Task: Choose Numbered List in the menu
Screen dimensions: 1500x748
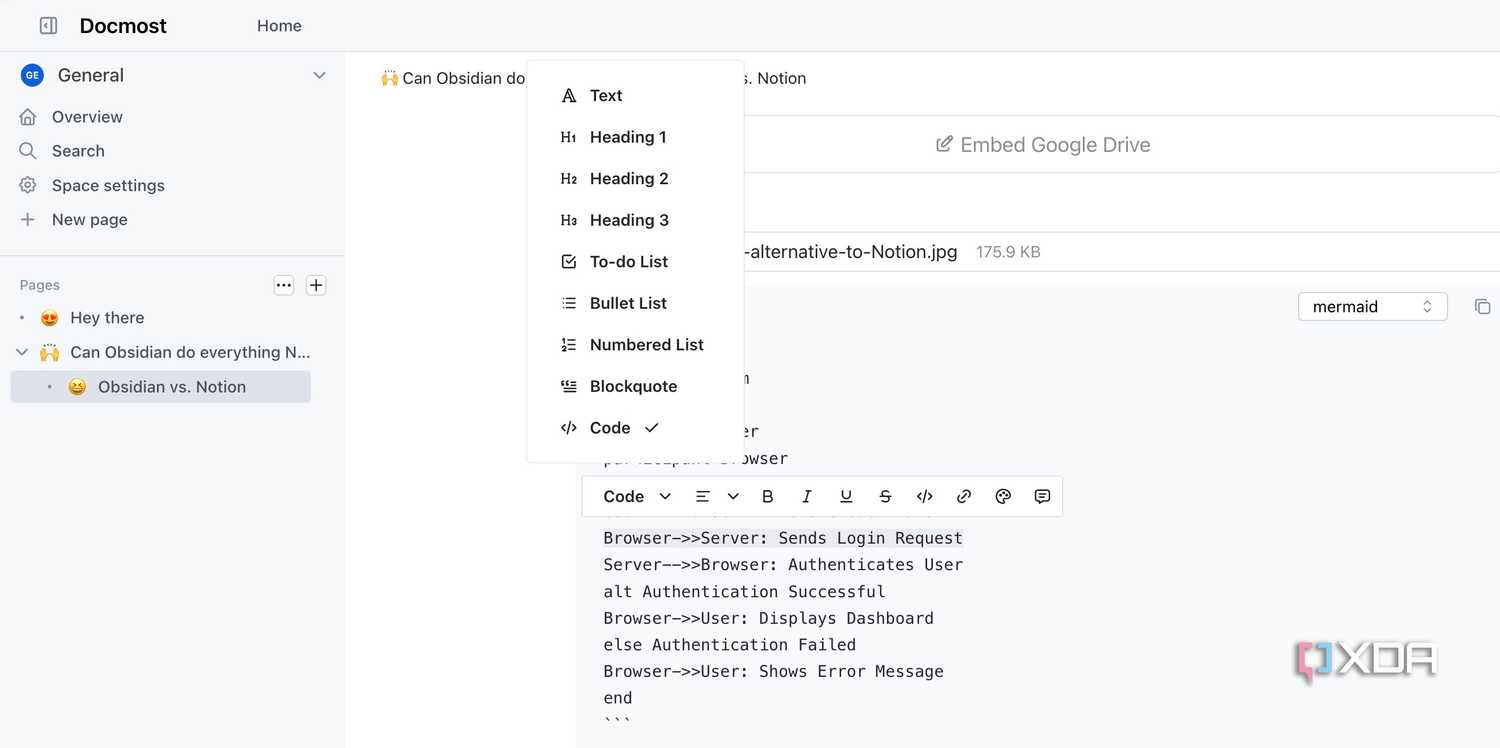Action: coord(635,345)
